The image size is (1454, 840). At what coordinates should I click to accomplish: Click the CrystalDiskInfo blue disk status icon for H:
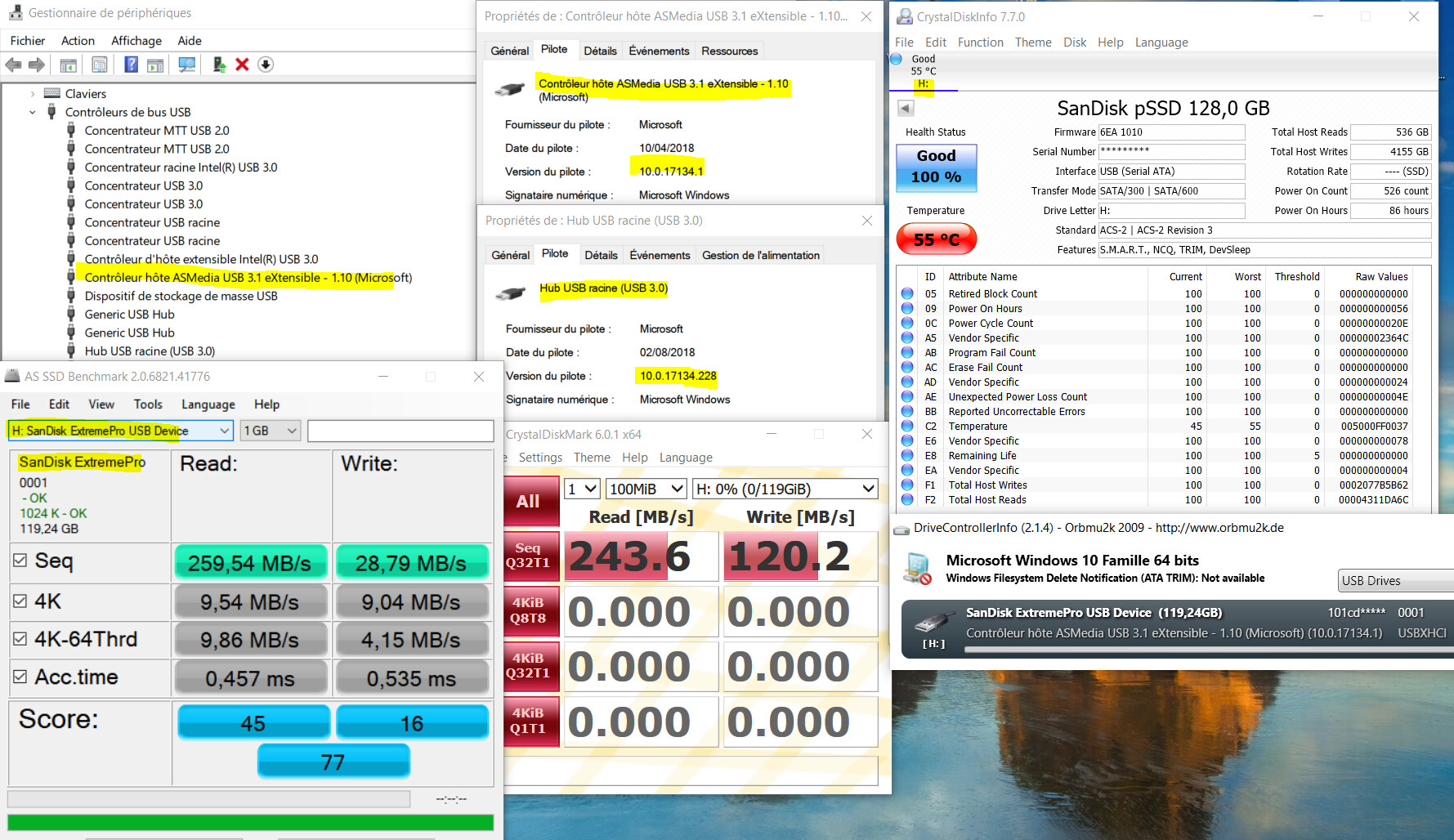(896, 59)
